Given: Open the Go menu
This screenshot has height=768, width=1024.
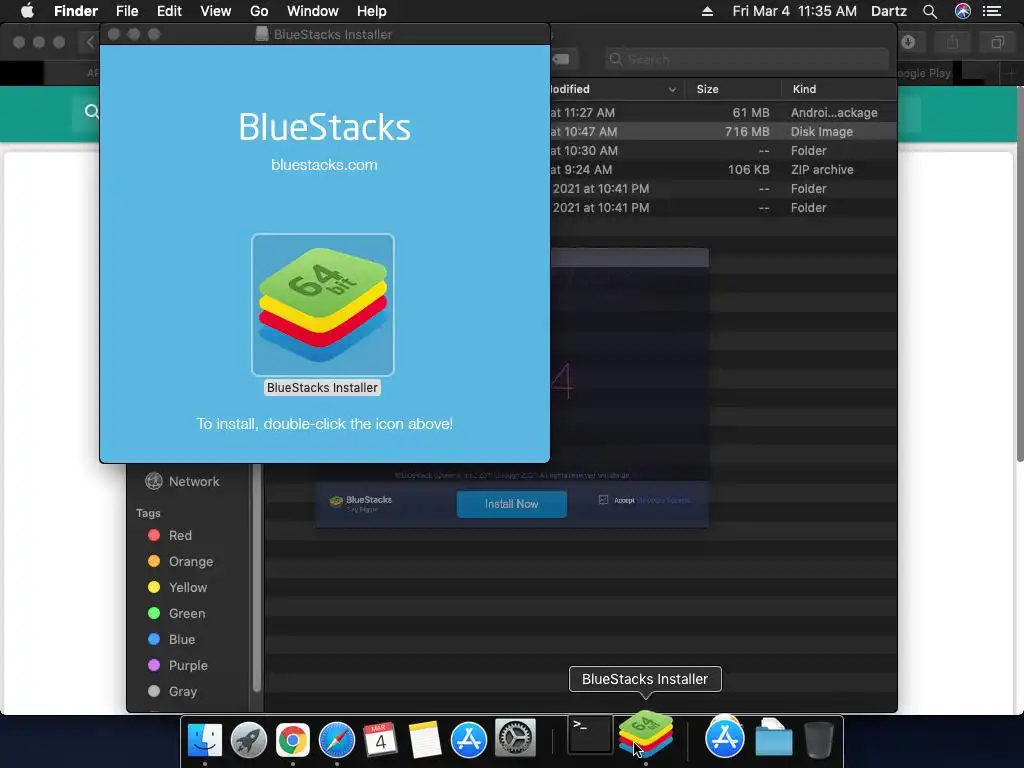Looking at the screenshot, I should (x=259, y=11).
